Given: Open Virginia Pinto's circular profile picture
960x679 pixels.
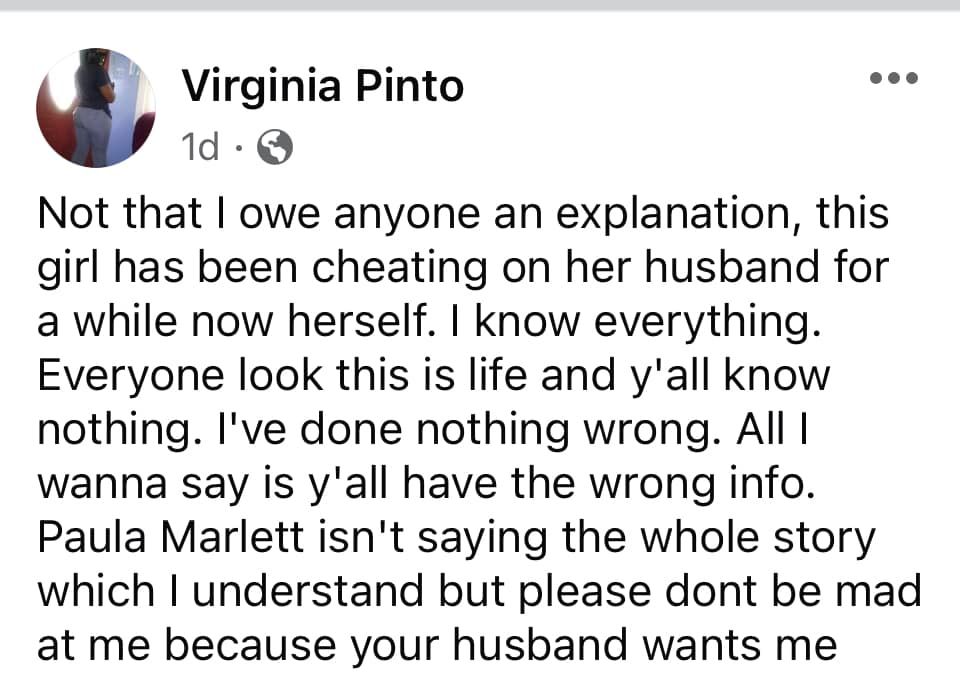Looking at the screenshot, I should [96, 108].
